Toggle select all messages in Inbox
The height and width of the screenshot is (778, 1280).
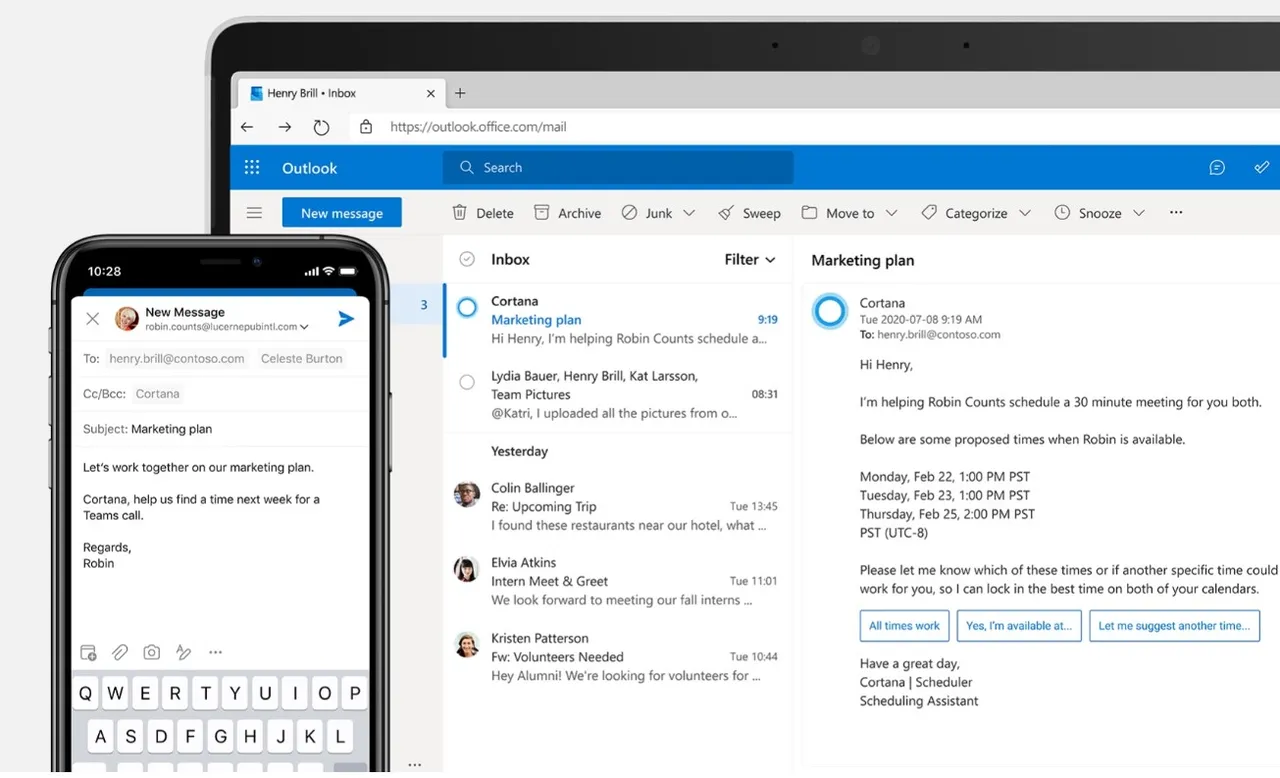click(467, 259)
